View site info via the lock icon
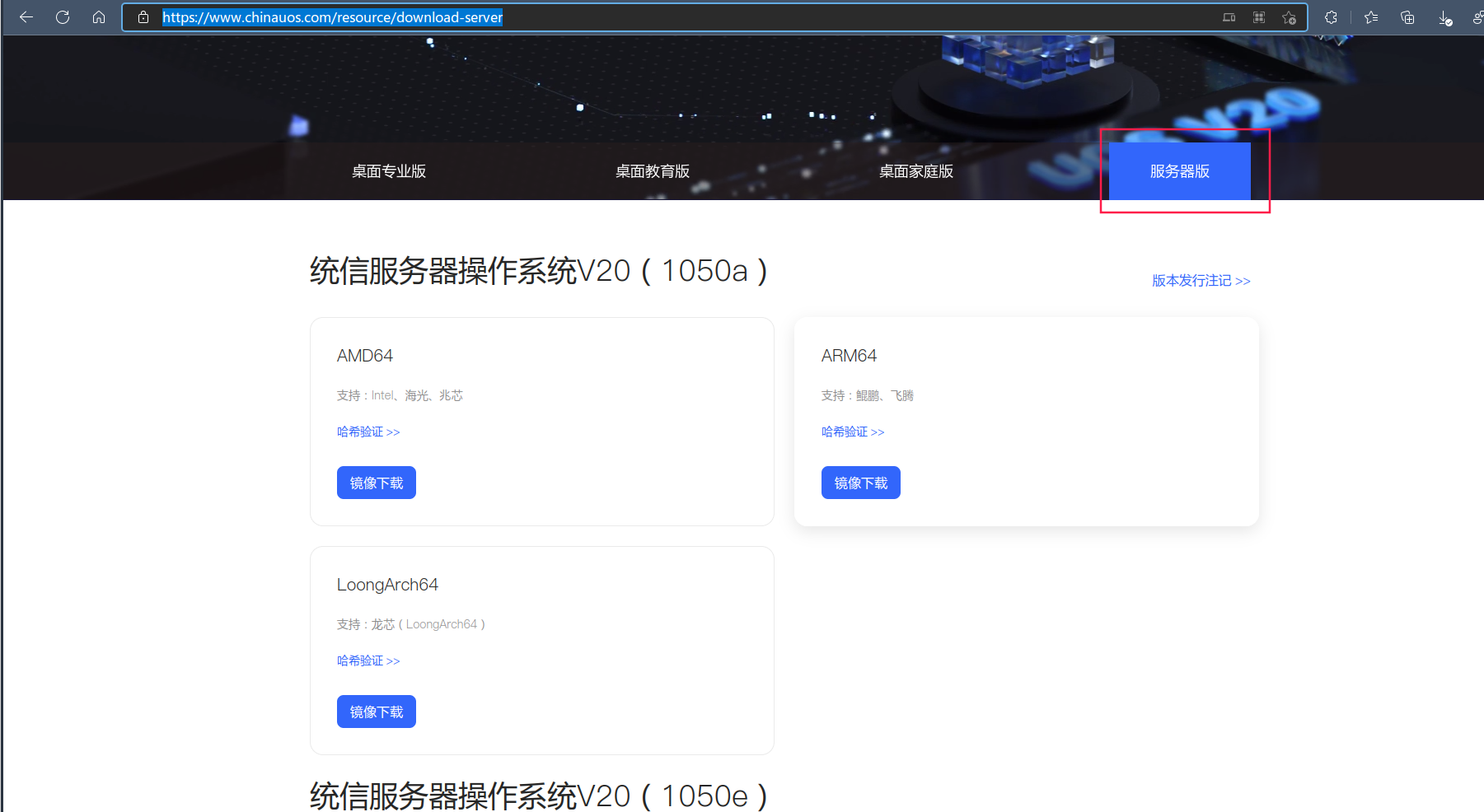The height and width of the screenshot is (812, 1484). coord(143,17)
